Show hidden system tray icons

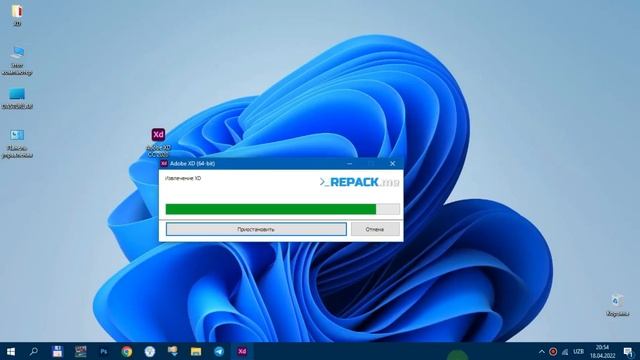(x=542, y=351)
